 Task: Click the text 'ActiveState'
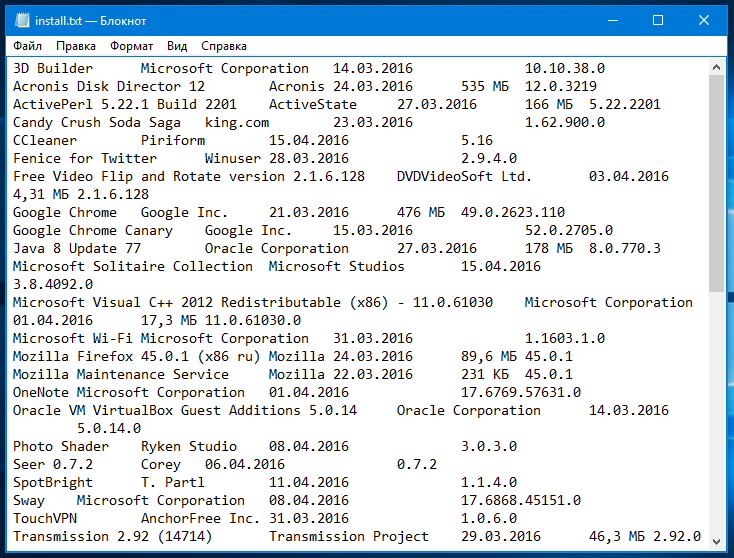tap(313, 104)
